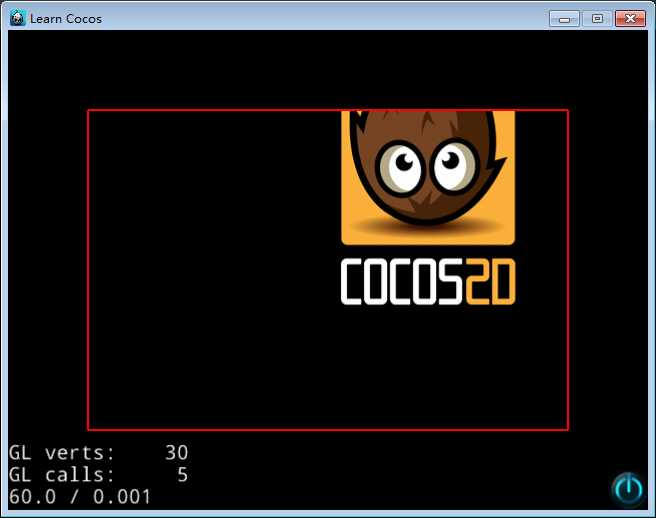Click the "60.0 / 0.001" FPS readout

[x=80, y=497]
